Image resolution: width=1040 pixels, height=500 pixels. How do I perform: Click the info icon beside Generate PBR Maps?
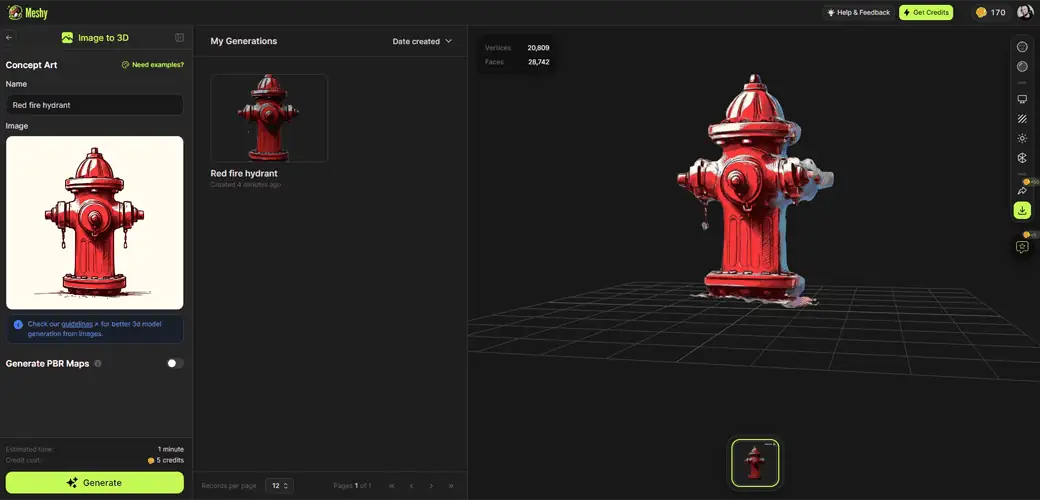click(x=98, y=364)
